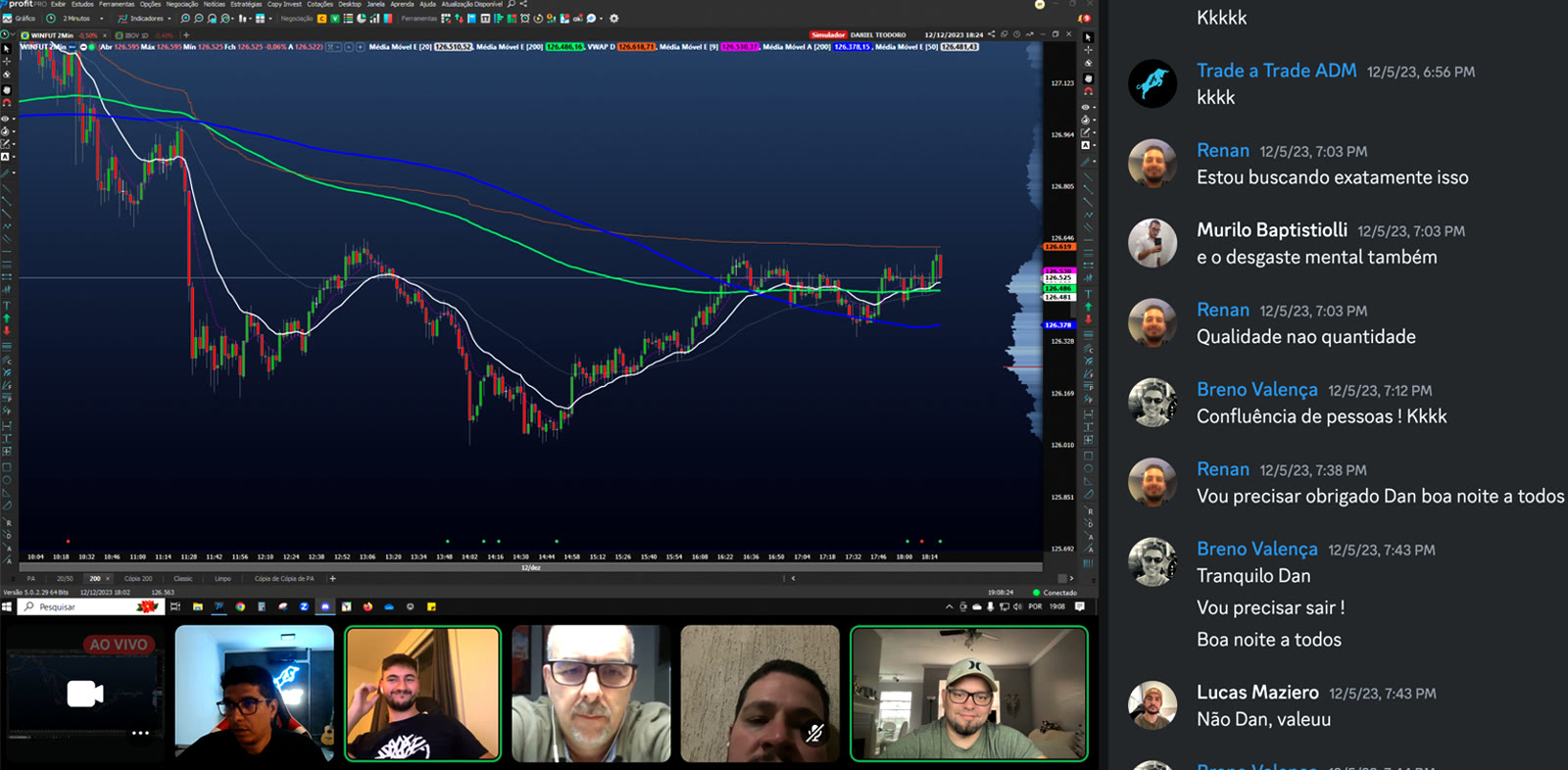Expand the chat bubble tool dropdown arrow
Viewport: 1568px width, 770px height.
tap(601, 18)
